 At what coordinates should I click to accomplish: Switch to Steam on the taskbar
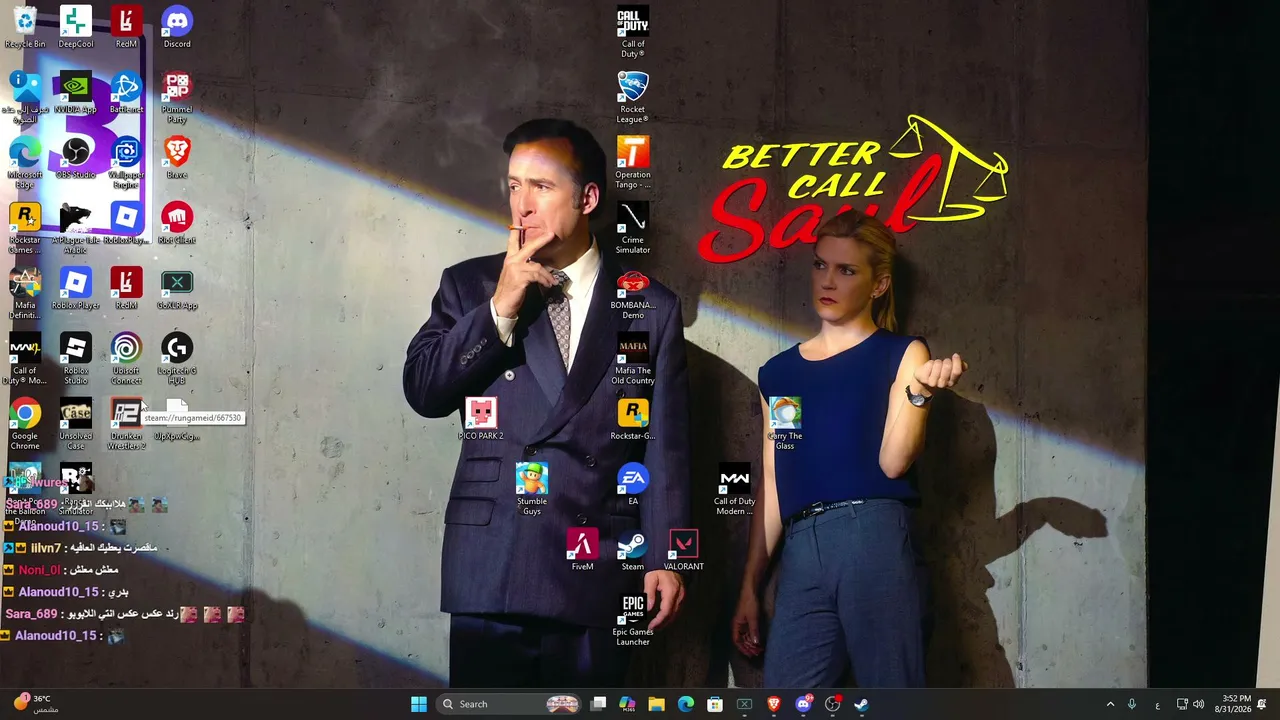pos(861,704)
